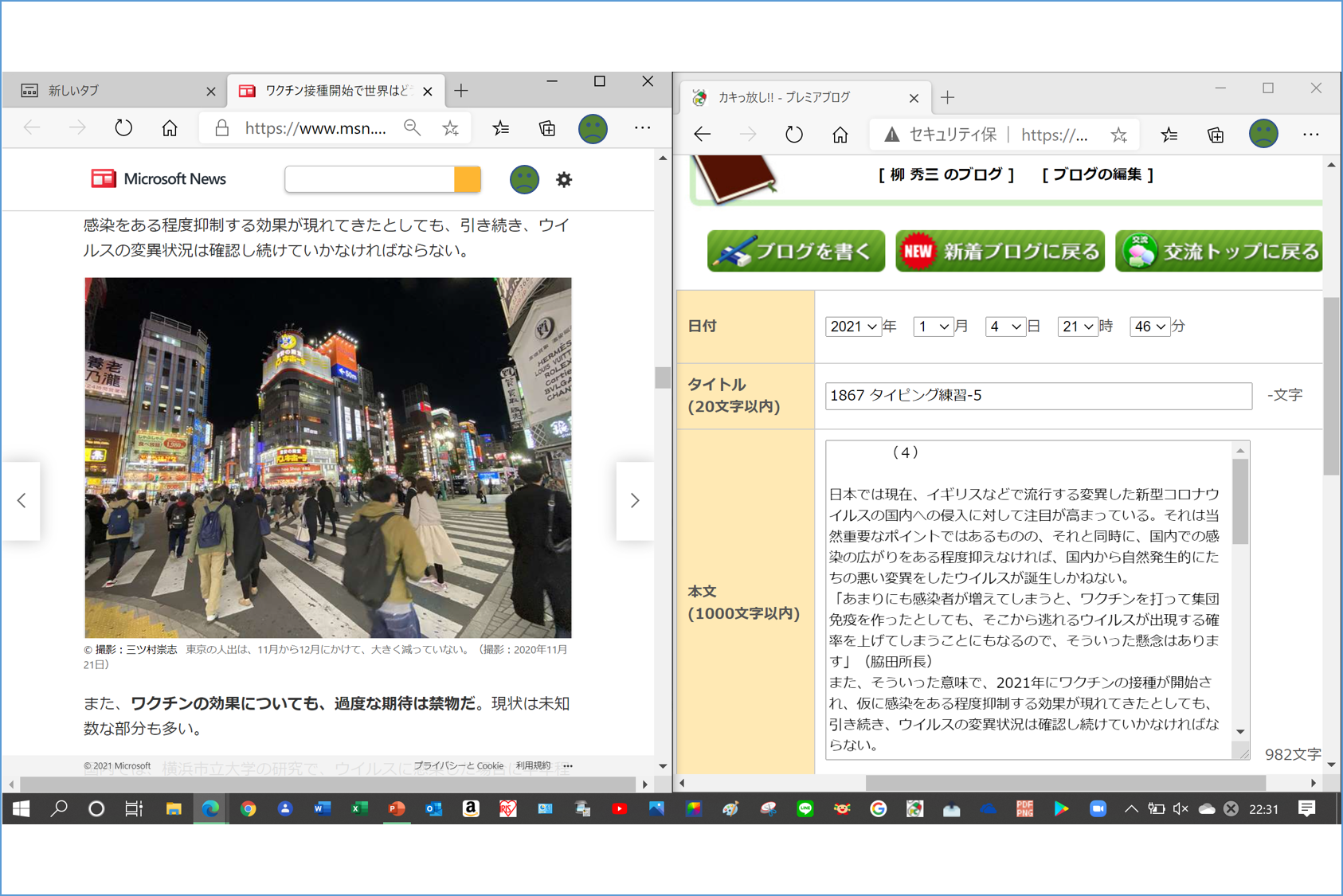Reload the Microsoft News page
Viewport: 1343px width, 896px height.
(123, 128)
